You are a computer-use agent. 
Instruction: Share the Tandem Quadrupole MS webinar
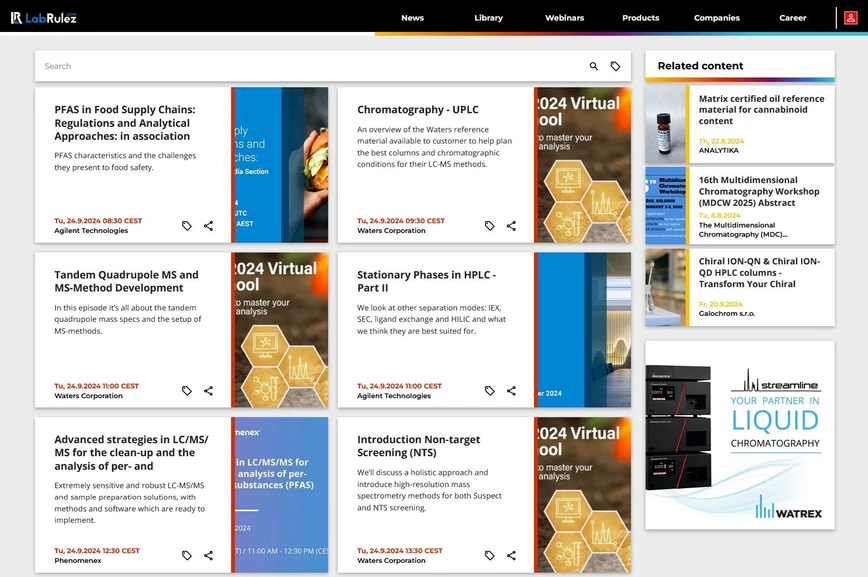[208, 391]
